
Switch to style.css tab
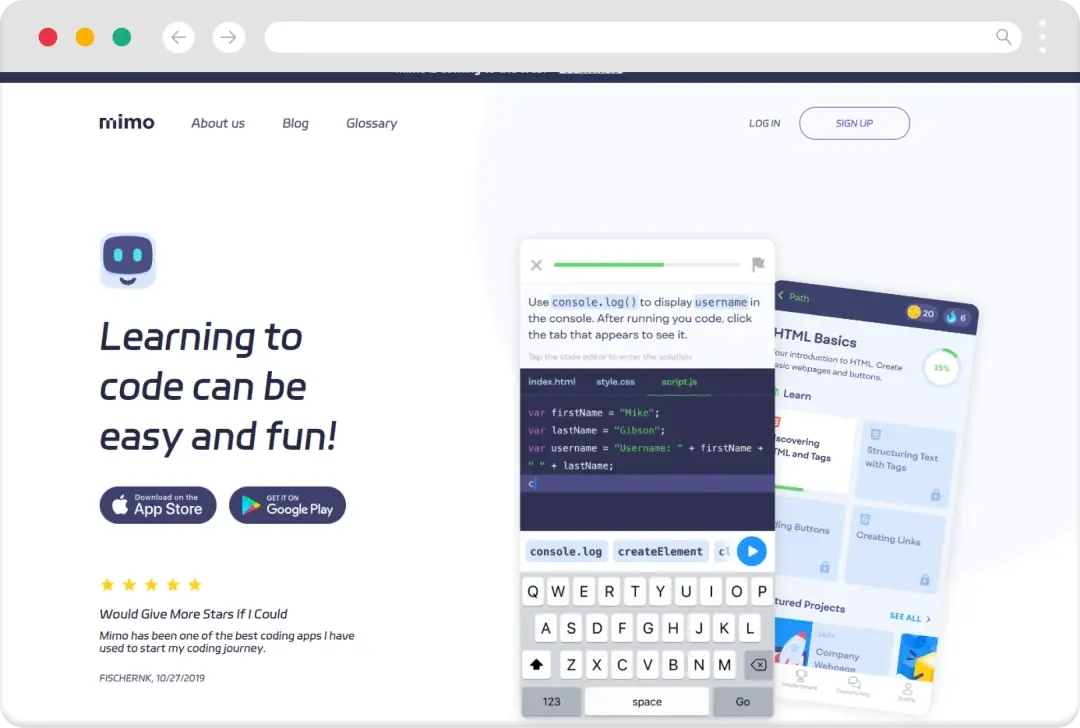[615, 382]
